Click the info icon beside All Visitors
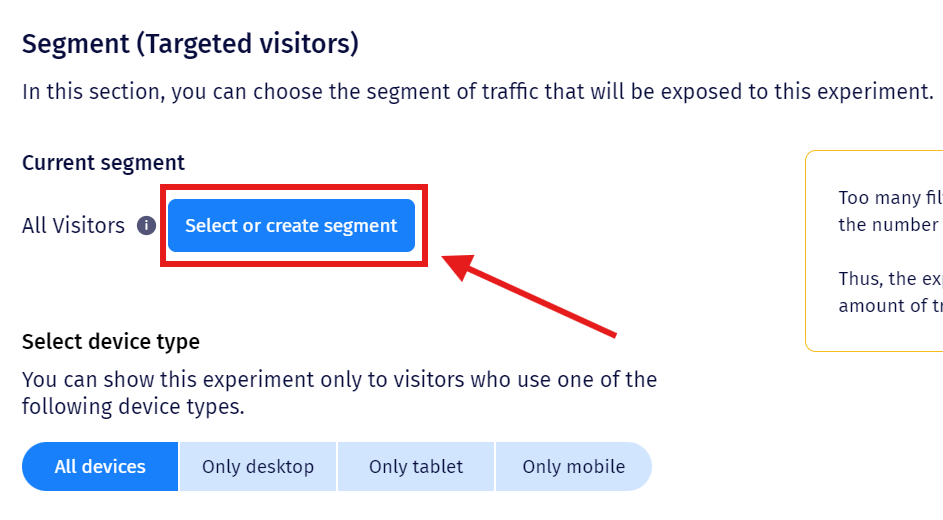The image size is (943, 520). 146,226
